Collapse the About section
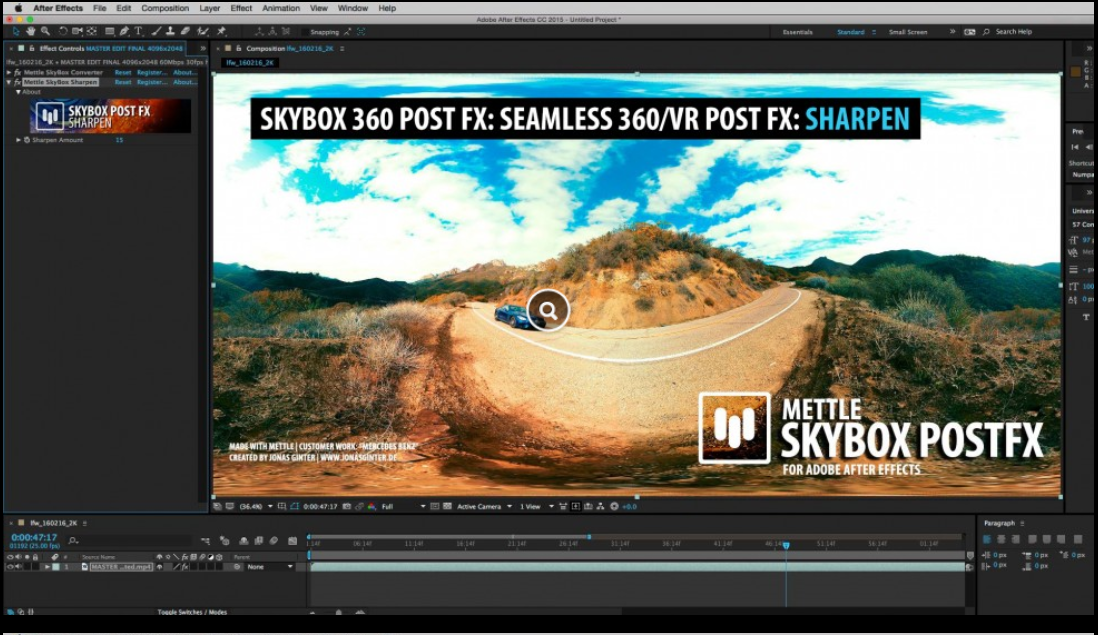 [18, 92]
